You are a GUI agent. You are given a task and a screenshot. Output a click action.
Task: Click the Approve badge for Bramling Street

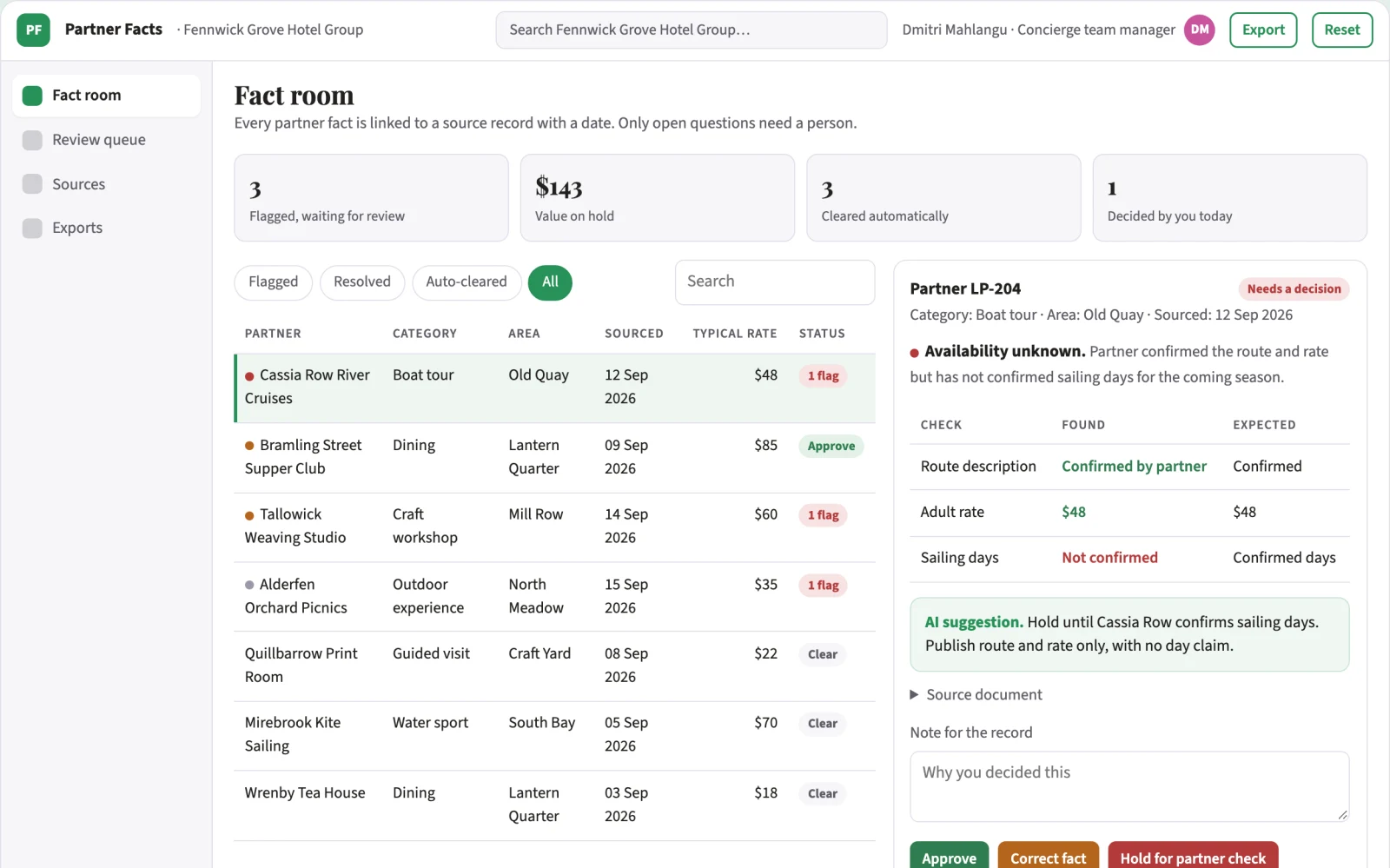pos(831,446)
